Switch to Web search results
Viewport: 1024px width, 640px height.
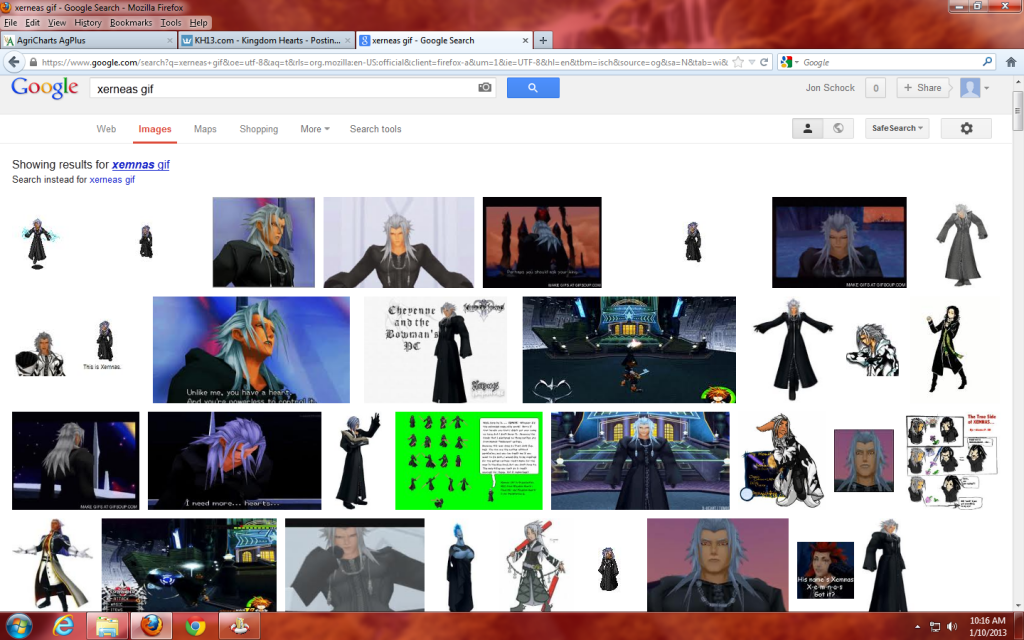pos(106,129)
